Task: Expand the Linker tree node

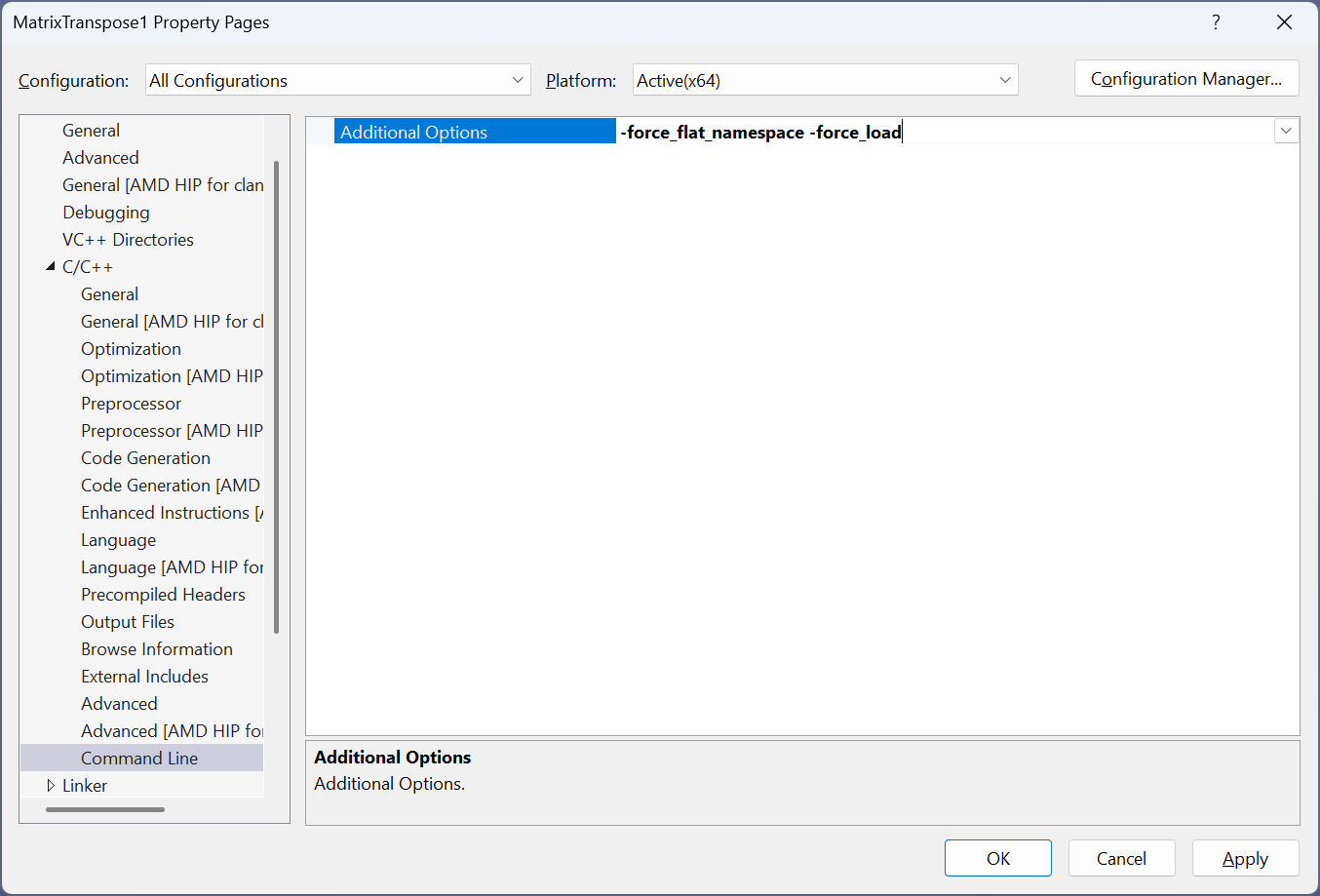Action: pos(51,786)
